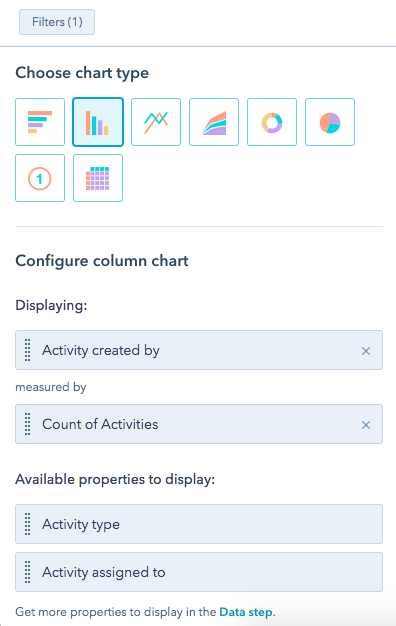Click drag handle of Activity created by
396x626 pixels.
(x=28, y=350)
